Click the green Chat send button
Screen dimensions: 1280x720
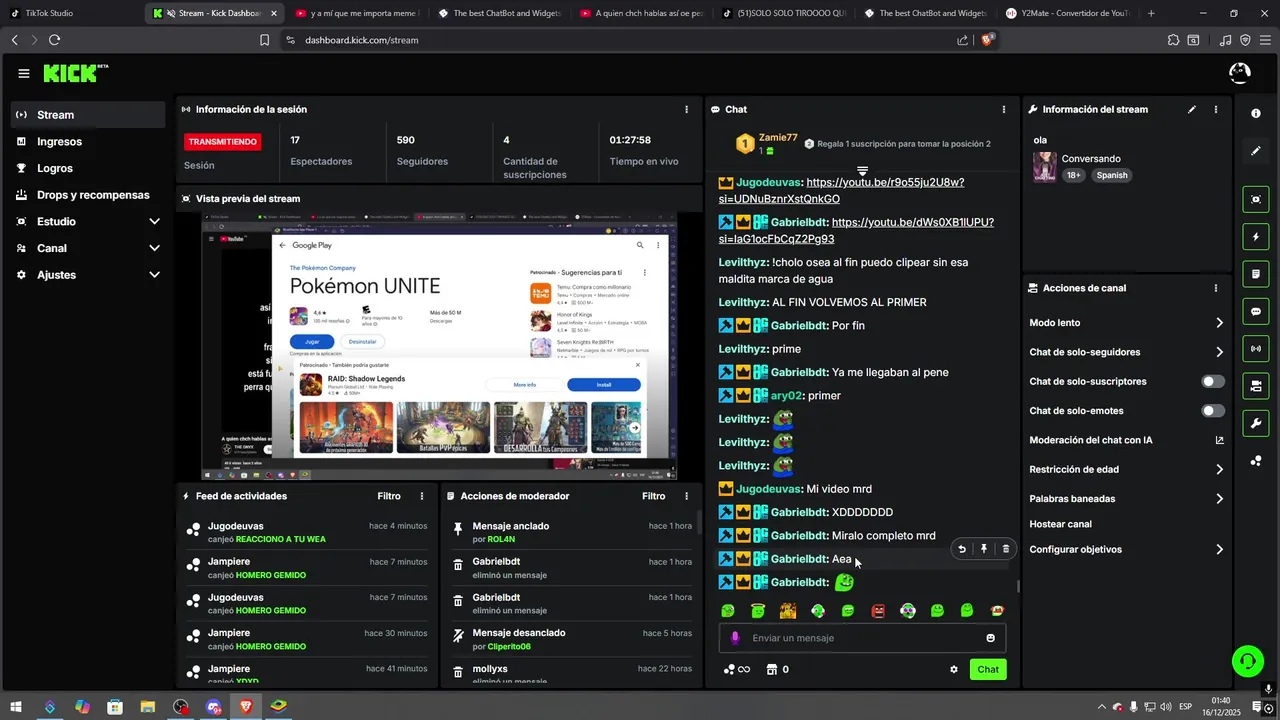click(x=988, y=670)
